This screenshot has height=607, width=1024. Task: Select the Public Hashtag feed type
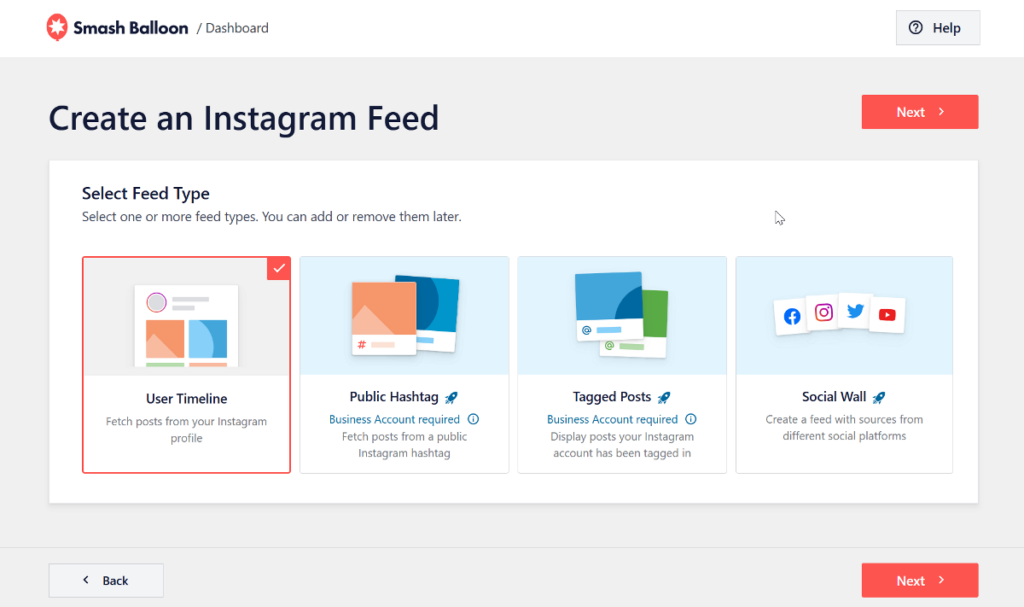404,364
